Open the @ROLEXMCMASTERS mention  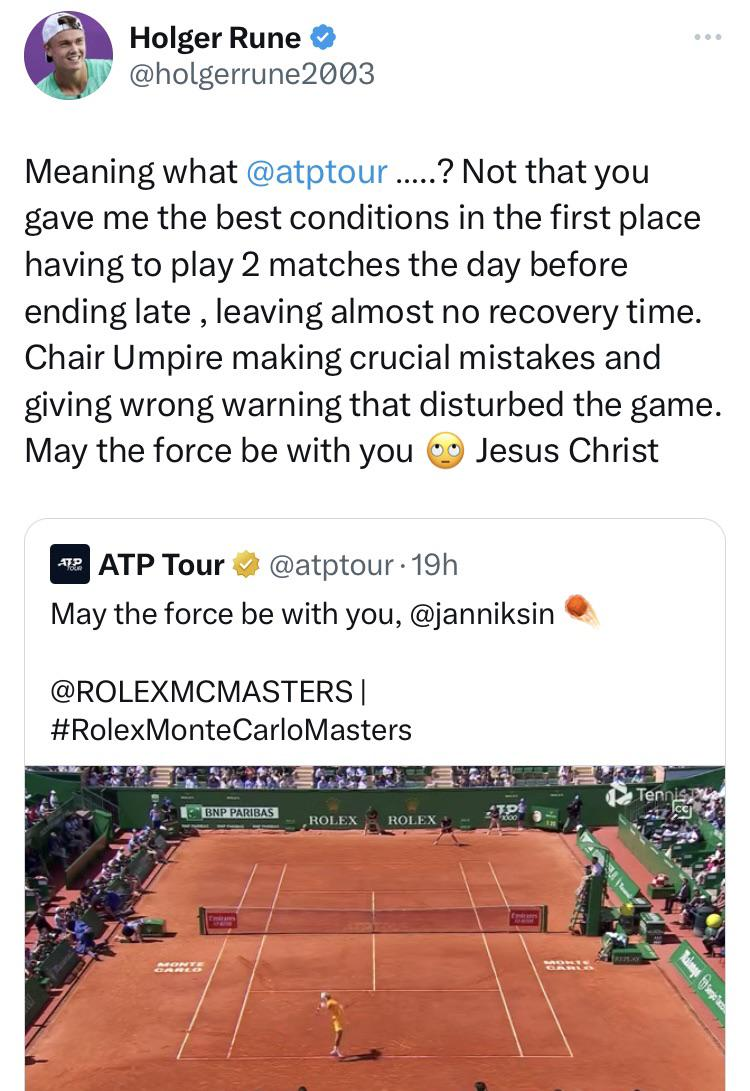coord(201,691)
